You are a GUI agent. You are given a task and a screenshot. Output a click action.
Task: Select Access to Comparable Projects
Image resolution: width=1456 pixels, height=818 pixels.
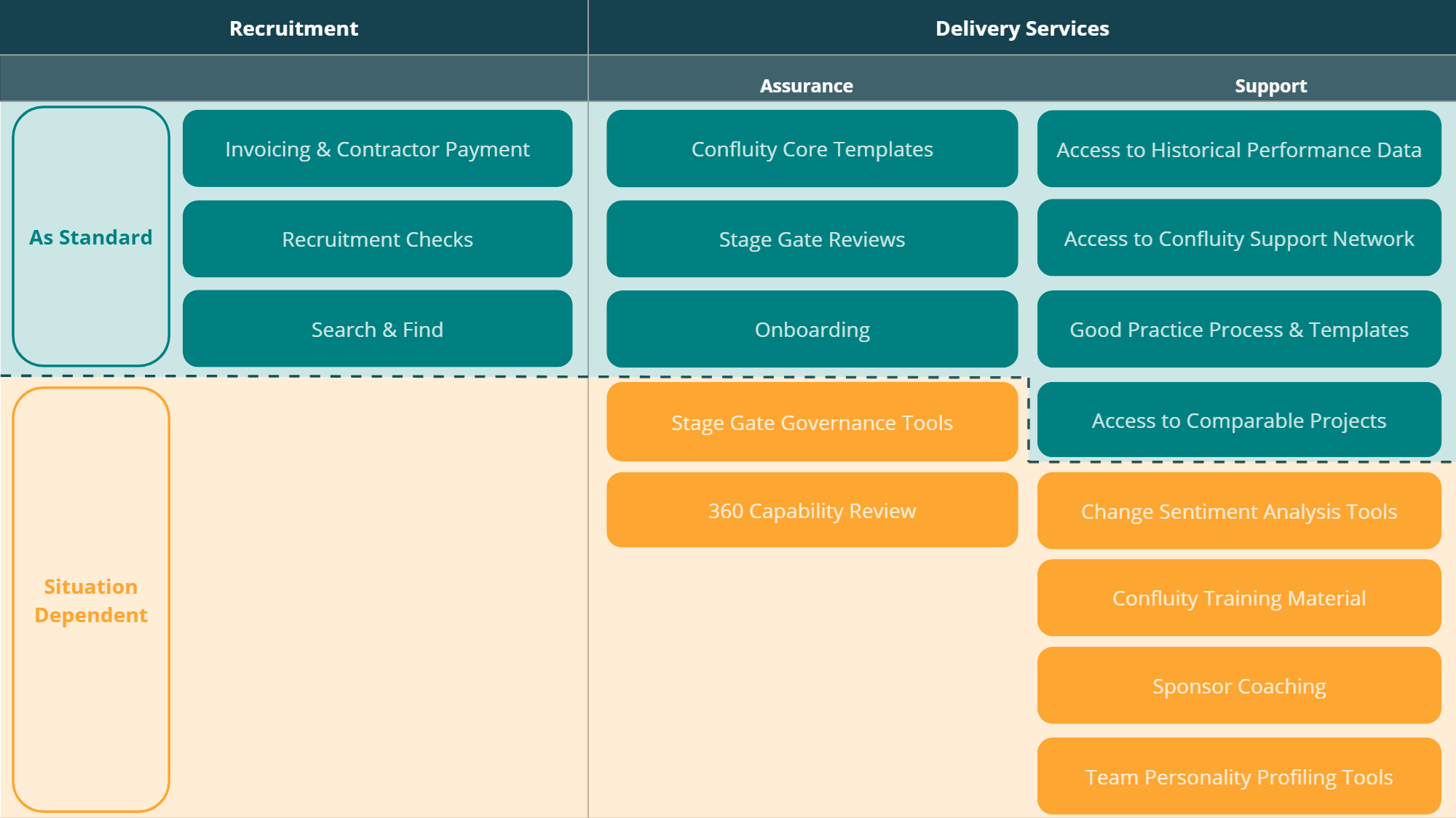coord(1239,420)
